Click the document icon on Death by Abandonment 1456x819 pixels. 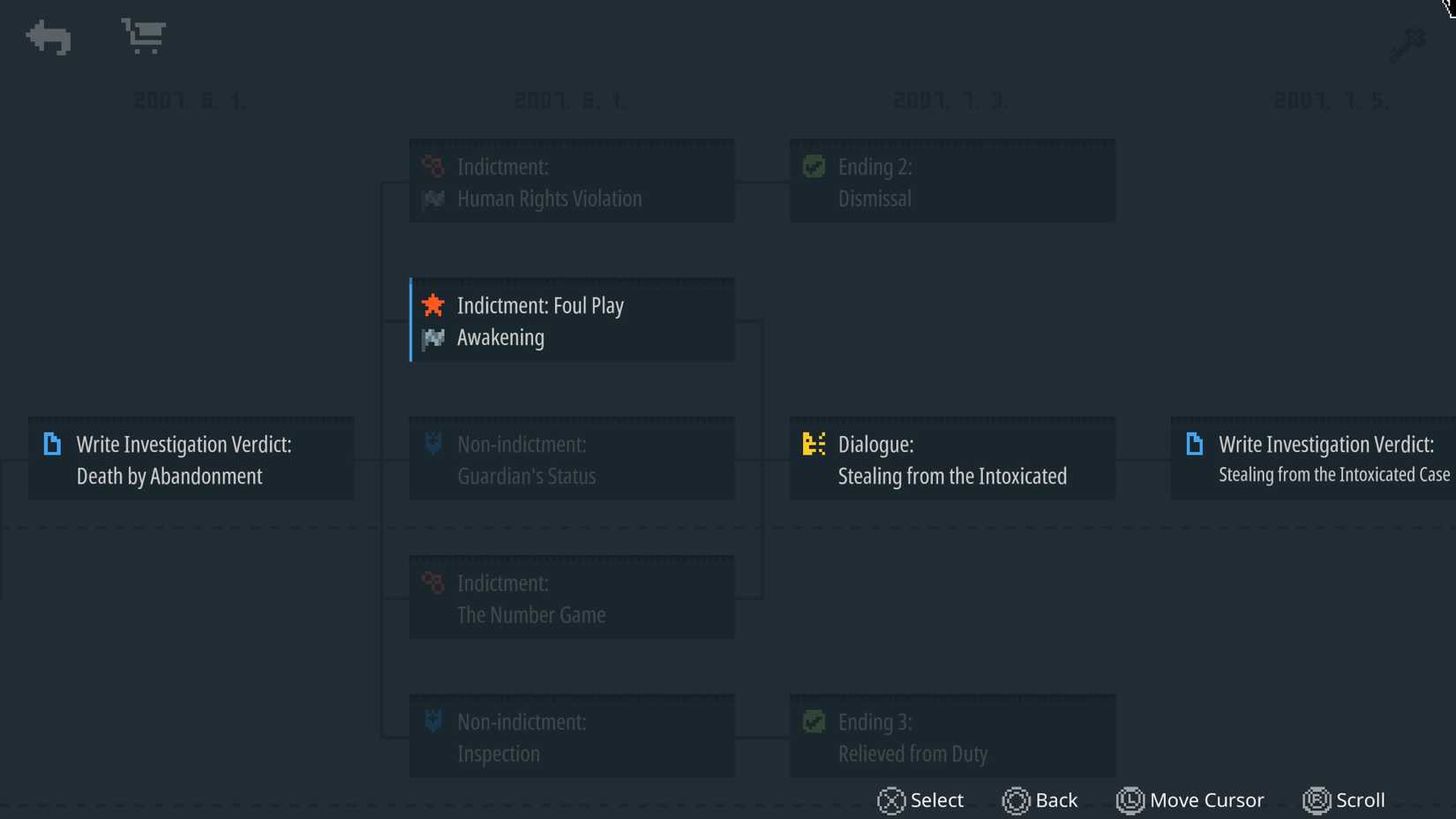coord(52,444)
